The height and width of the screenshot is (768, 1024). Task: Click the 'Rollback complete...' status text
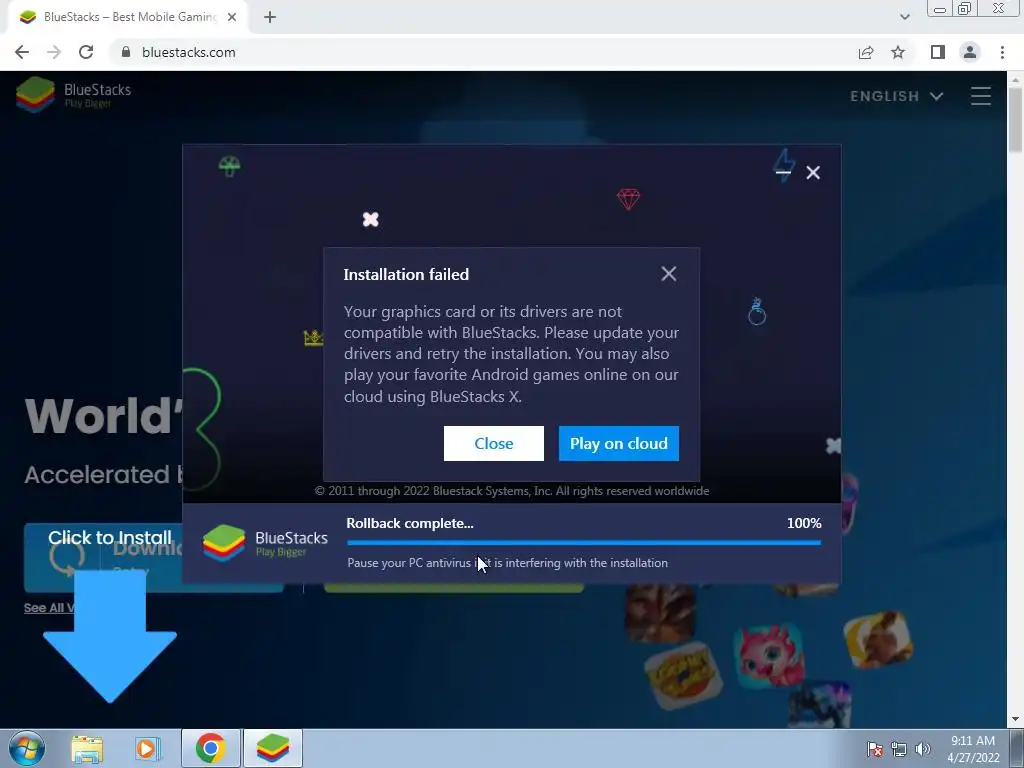click(410, 523)
